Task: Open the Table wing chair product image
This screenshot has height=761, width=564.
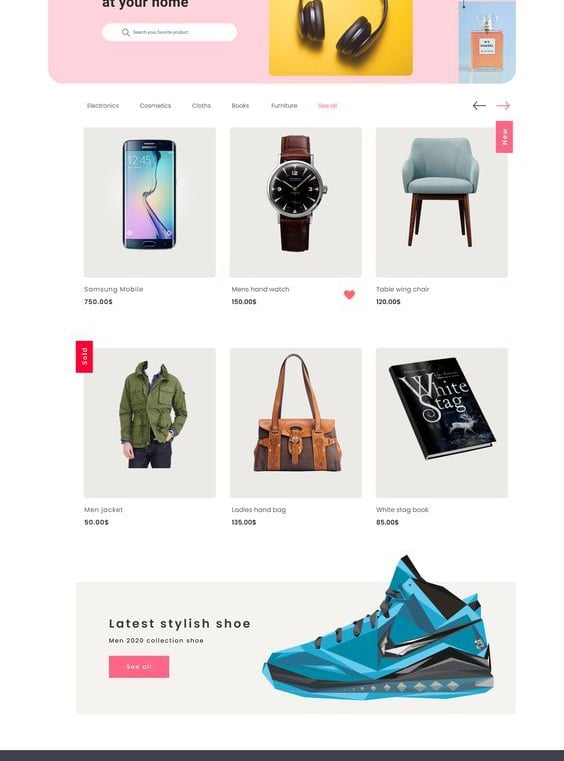Action: pos(442,202)
